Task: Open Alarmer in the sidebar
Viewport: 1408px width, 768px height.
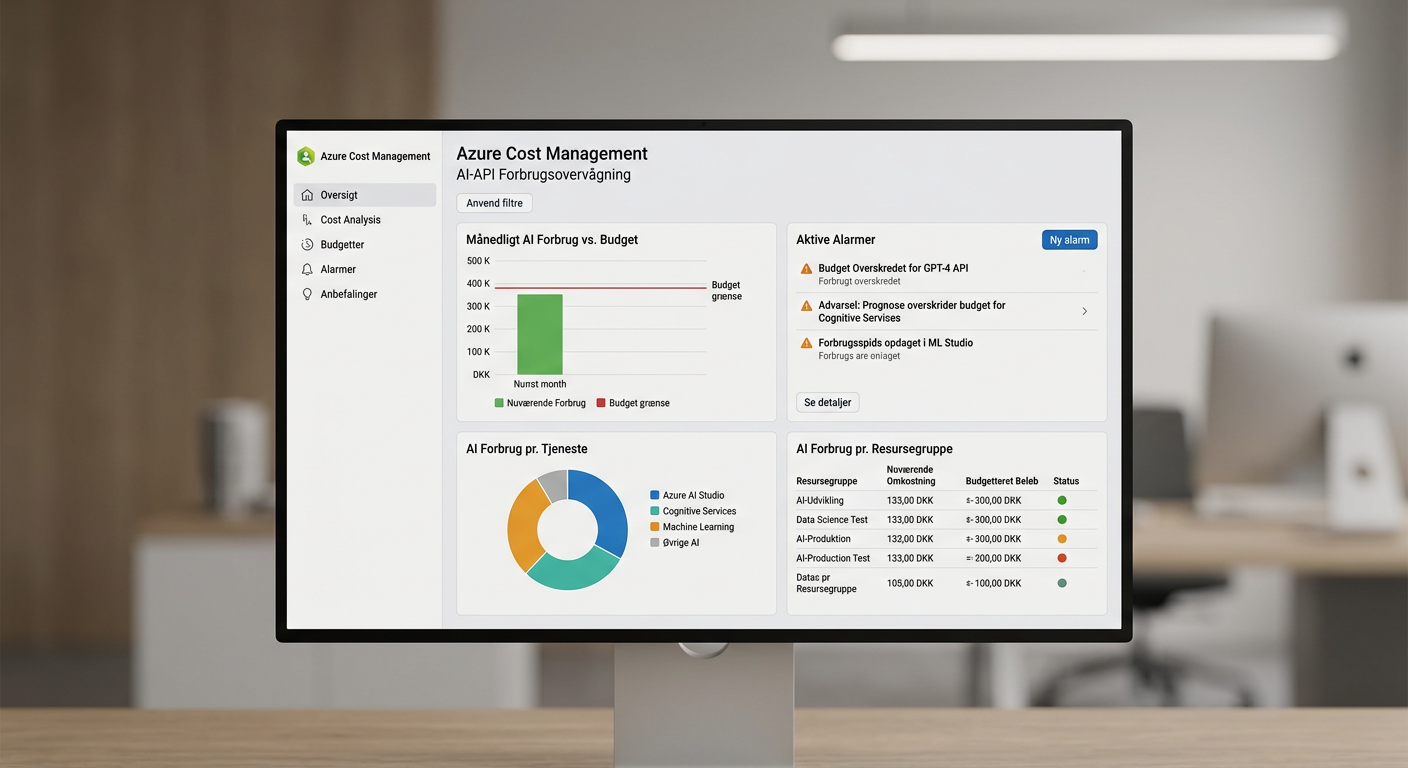Action: tap(365, 270)
